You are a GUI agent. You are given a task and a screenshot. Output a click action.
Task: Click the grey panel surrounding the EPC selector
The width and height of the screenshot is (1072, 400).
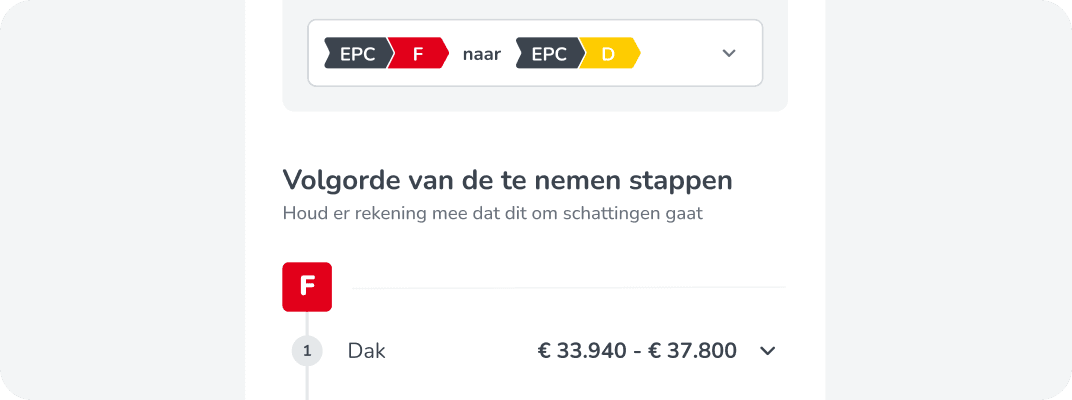(x=535, y=98)
